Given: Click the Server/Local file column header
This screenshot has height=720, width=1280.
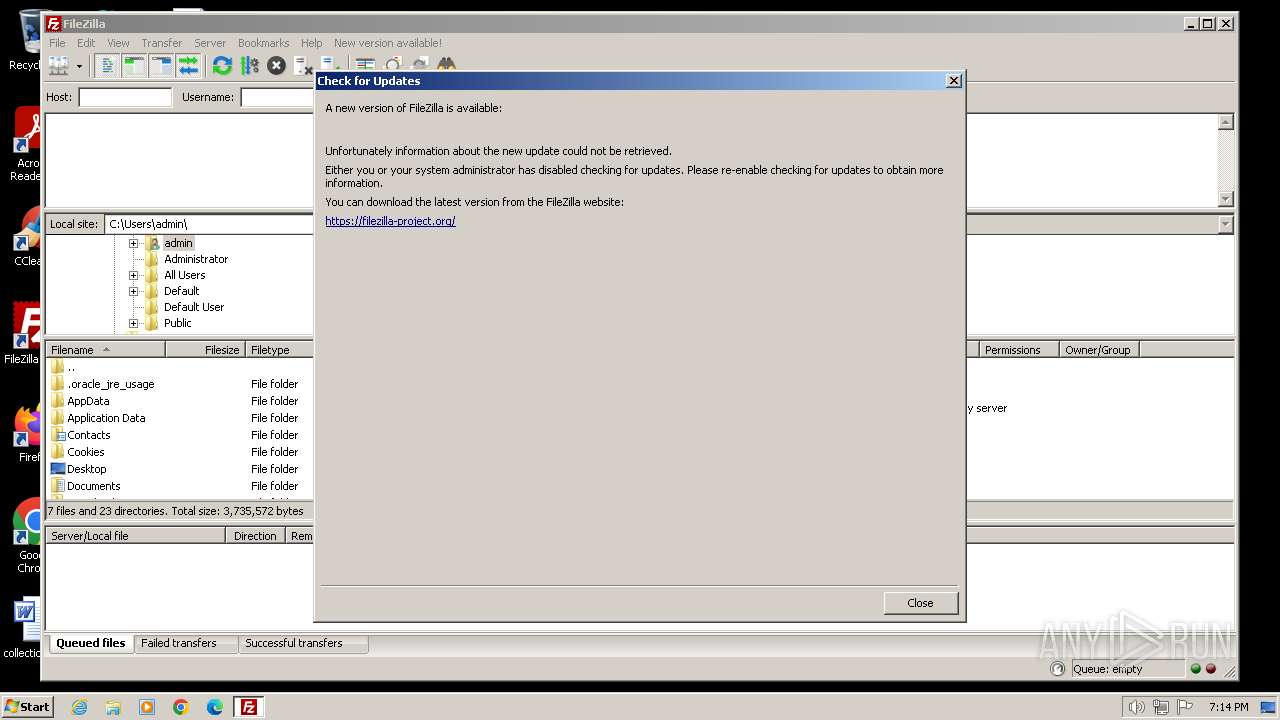Looking at the screenshot, I should (x=136, y=536).
